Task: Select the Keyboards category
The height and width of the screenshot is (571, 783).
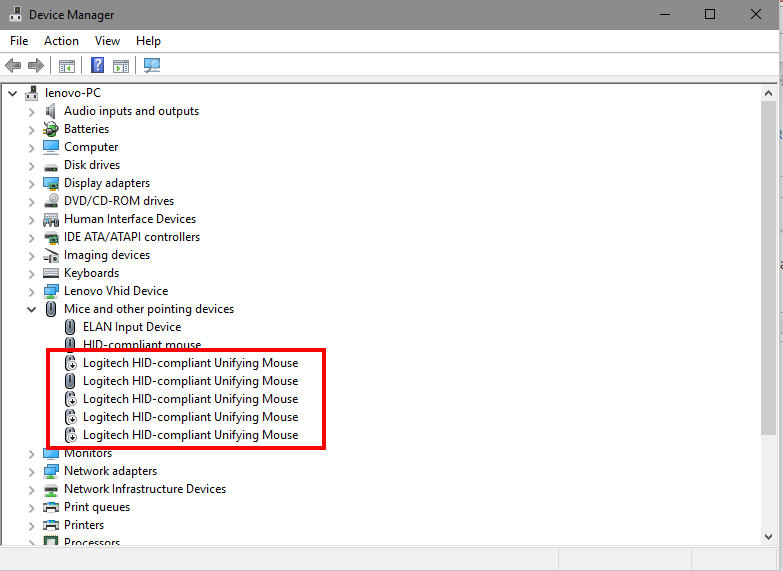Action: [91, 273]
